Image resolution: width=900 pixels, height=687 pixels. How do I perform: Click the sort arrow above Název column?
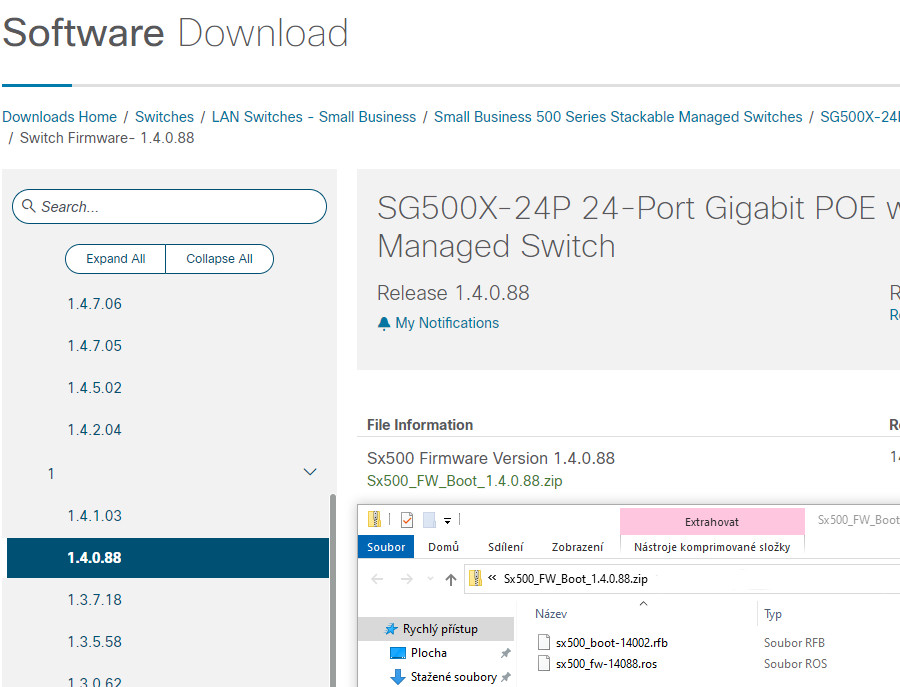coord(643,603)
